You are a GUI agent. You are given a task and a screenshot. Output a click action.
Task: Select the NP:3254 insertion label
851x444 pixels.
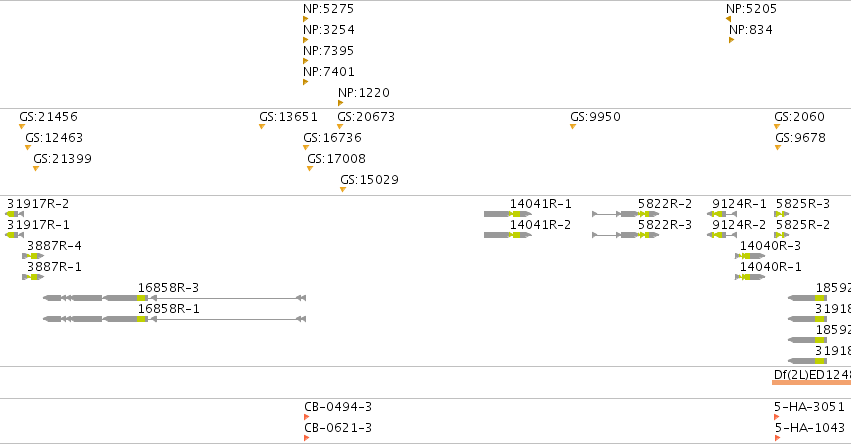point(329,30)
